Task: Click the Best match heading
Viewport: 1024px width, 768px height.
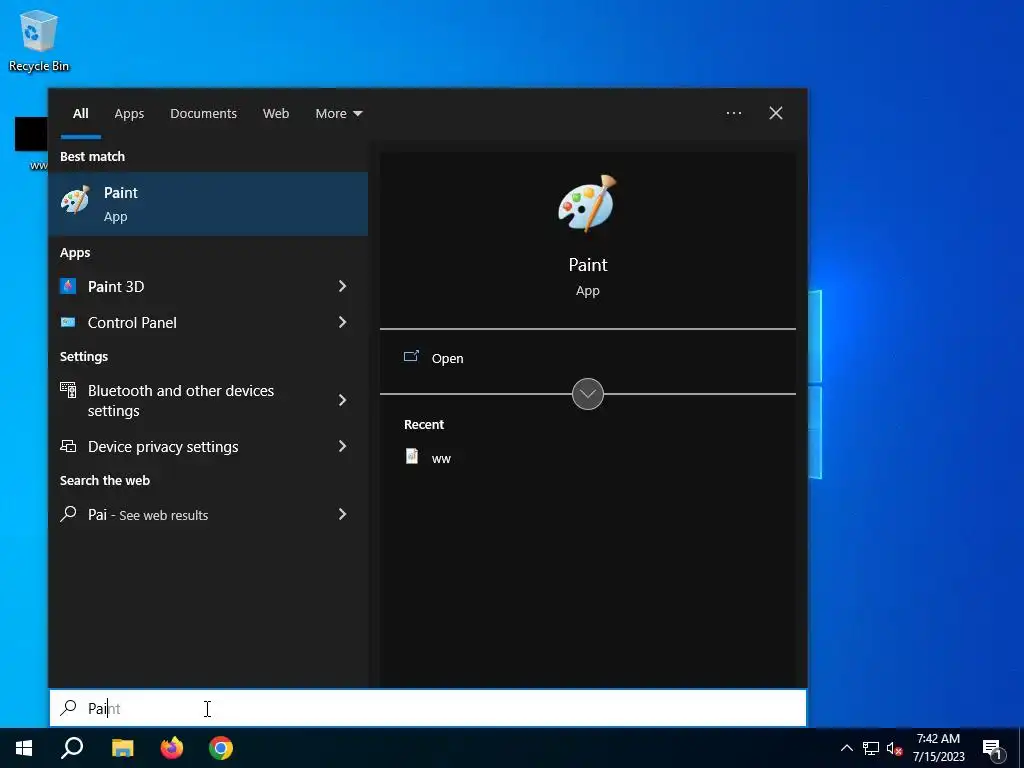Action: (92, 156)
